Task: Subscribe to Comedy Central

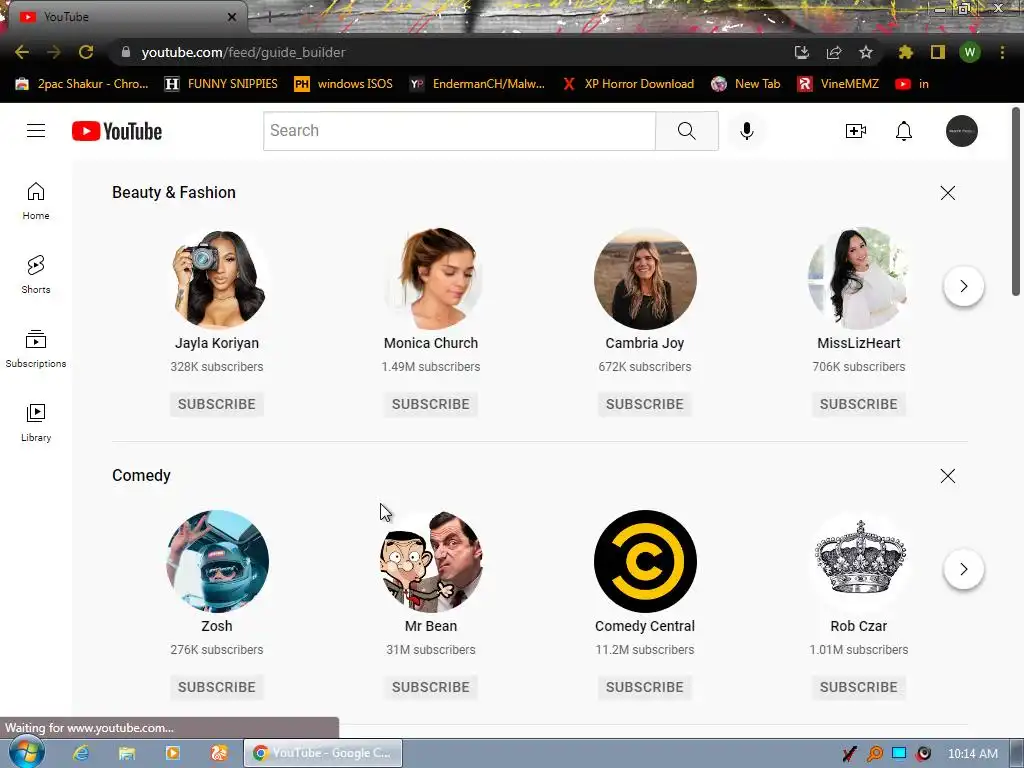Action: [645, 687]
